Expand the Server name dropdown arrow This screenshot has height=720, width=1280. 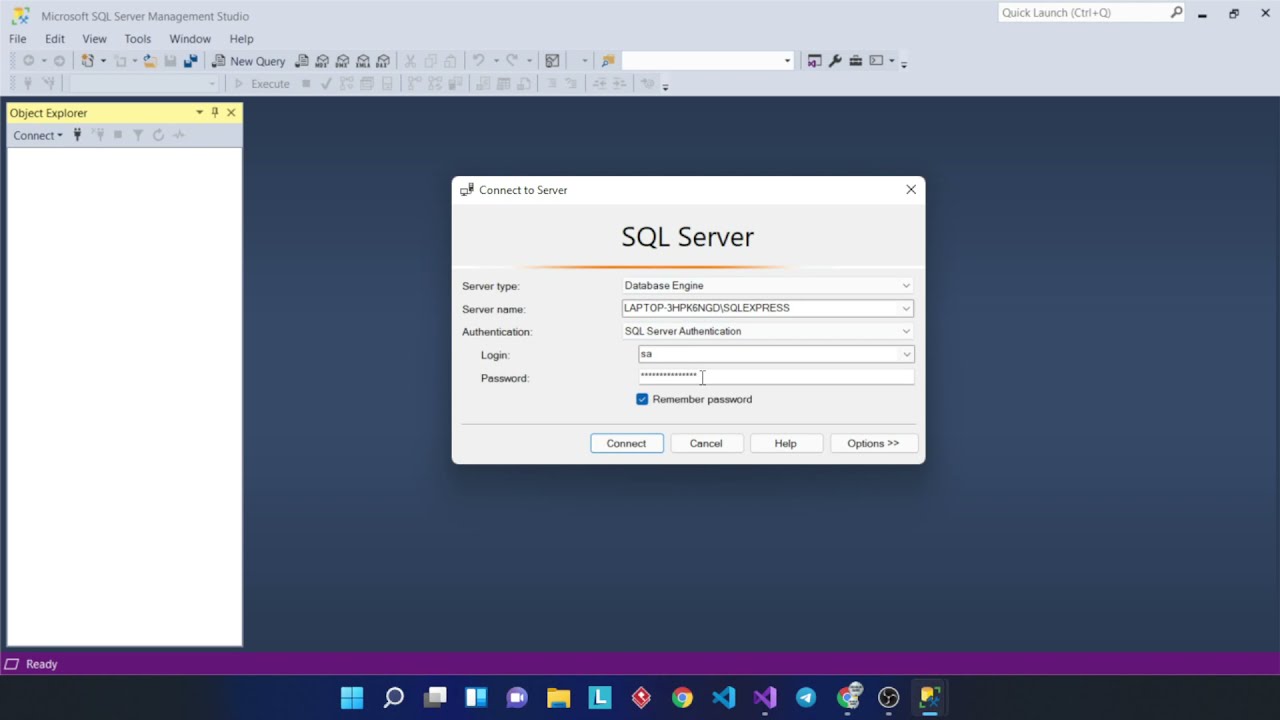pyautogui.click(x=906, y=308)
